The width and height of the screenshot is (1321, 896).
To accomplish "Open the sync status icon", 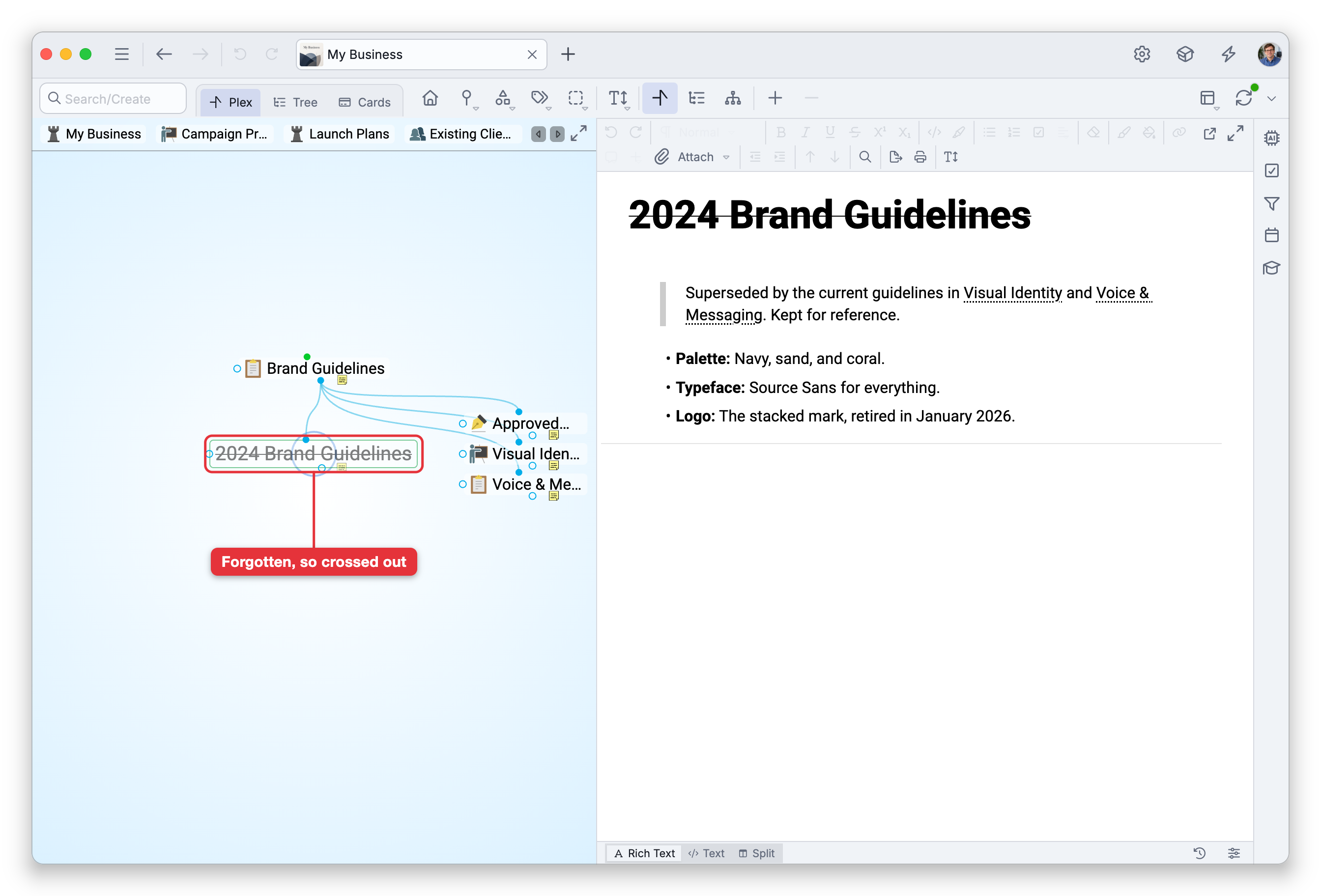I will [1244, 98].
